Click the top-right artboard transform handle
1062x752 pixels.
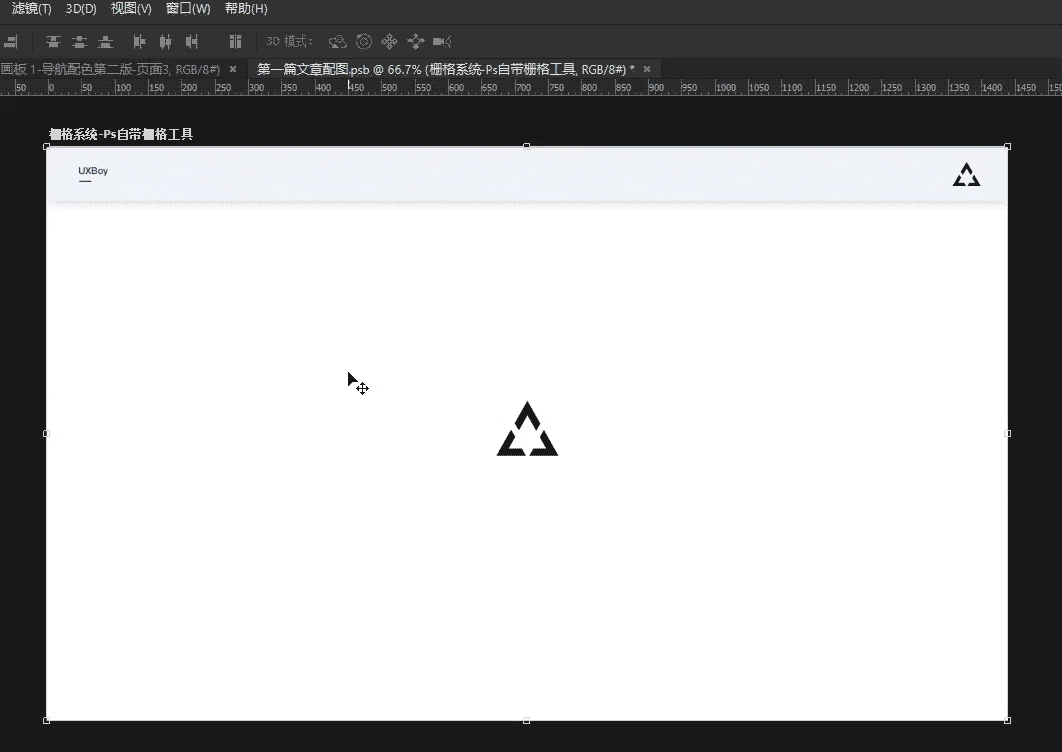point(1007,146)
